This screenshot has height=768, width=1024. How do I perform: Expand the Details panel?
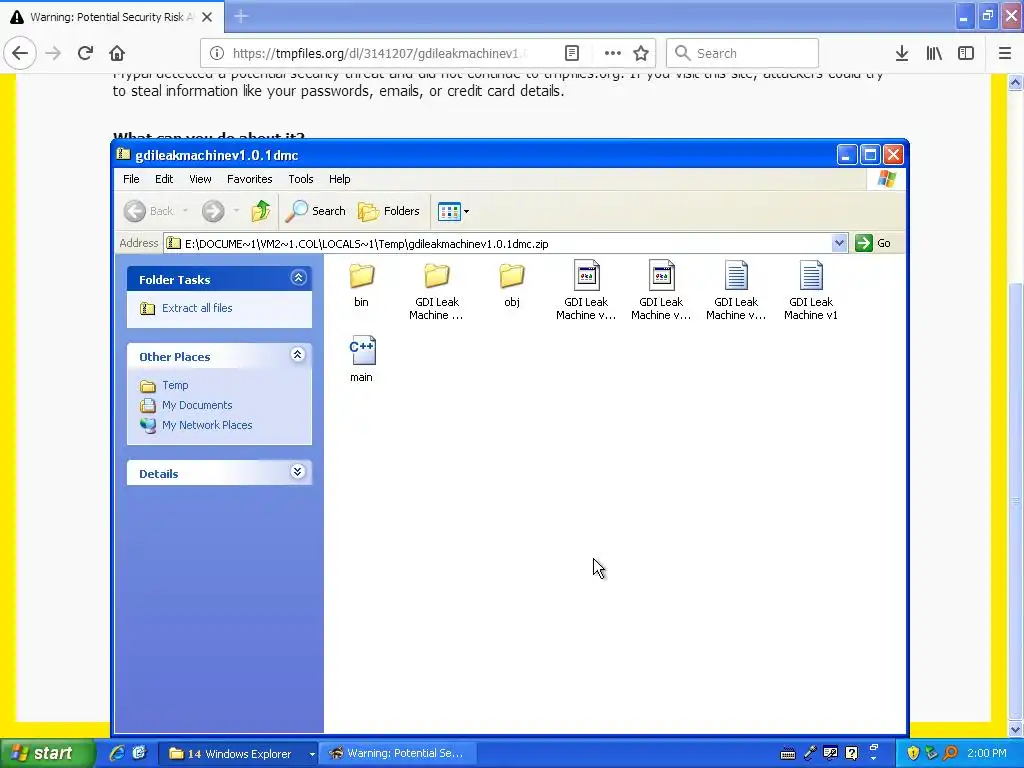click(298, 472)
